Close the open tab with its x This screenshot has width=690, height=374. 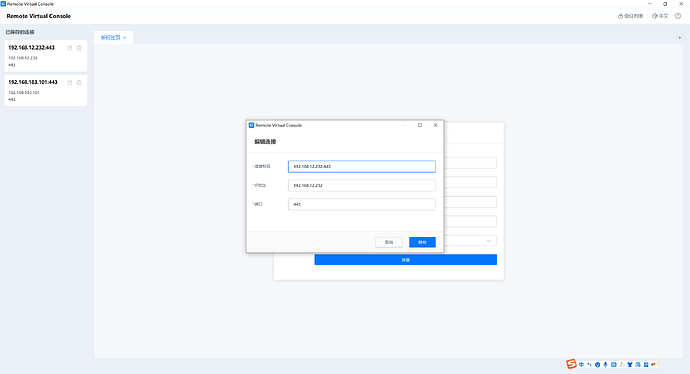point(125,38)
